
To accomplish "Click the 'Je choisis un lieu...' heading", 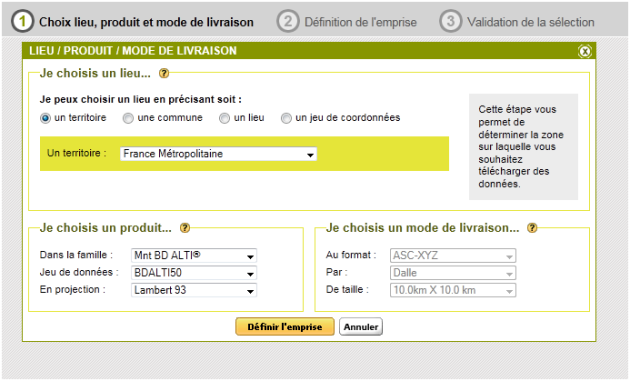I will 95,73.
